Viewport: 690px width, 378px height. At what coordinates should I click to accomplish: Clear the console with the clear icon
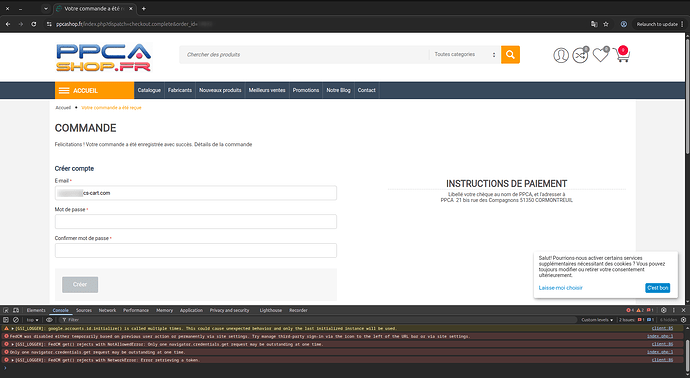[16, 320]
